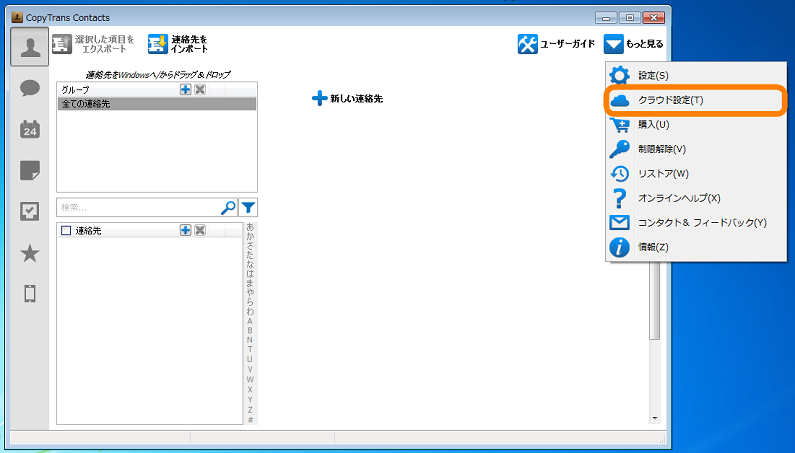795x453 pixels.
Task: Jump to letter Z in index
Action: 250,410
